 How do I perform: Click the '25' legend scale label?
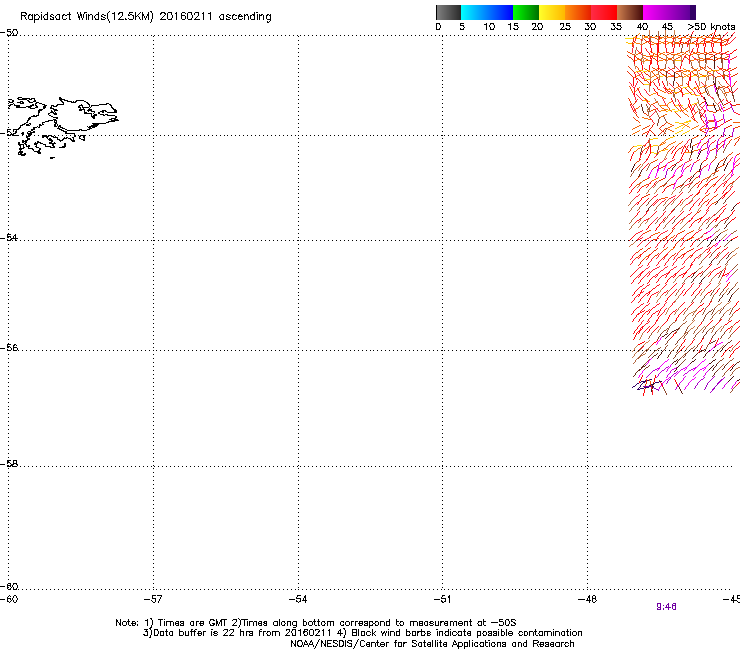point(565,27)
